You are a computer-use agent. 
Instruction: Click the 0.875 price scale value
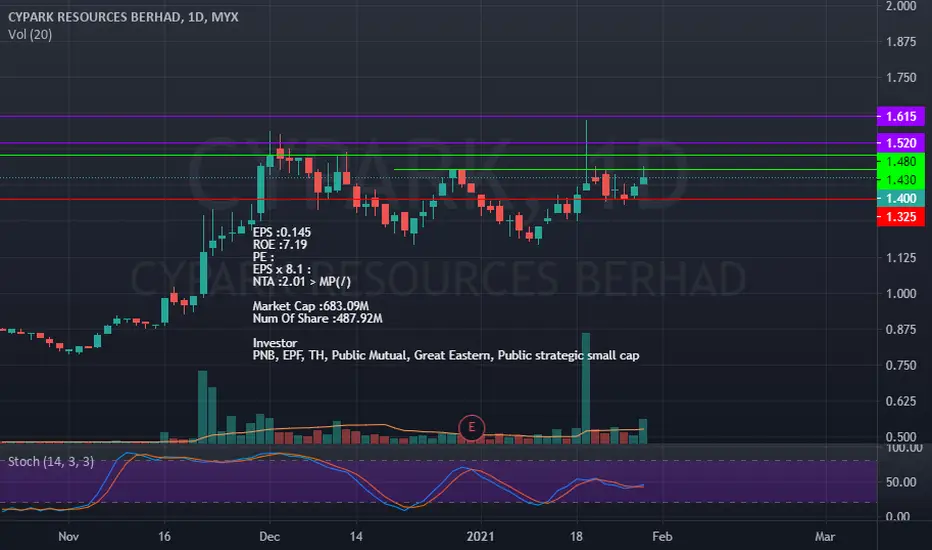(x=900, y=329)
